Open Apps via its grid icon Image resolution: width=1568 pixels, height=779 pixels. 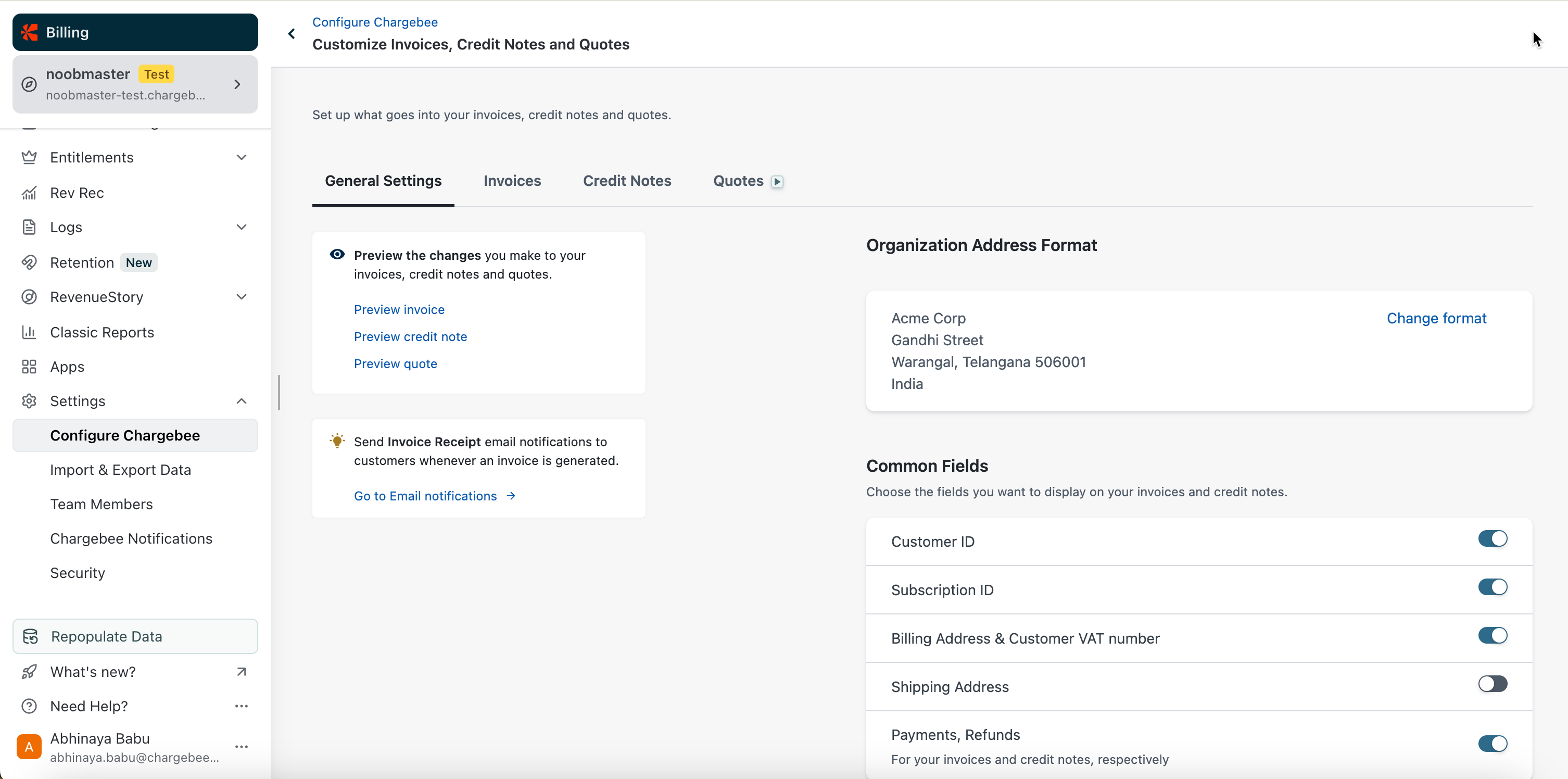pos(29,367)
